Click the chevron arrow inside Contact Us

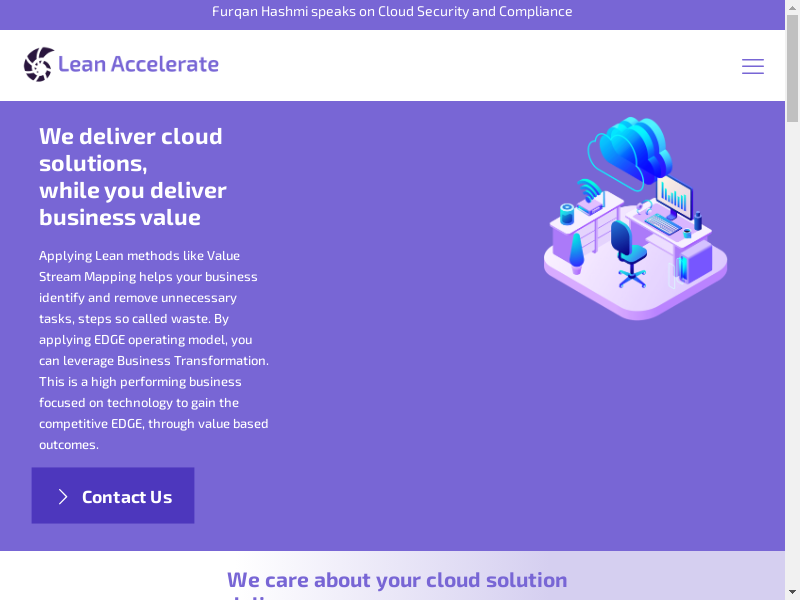coord(63,497)
